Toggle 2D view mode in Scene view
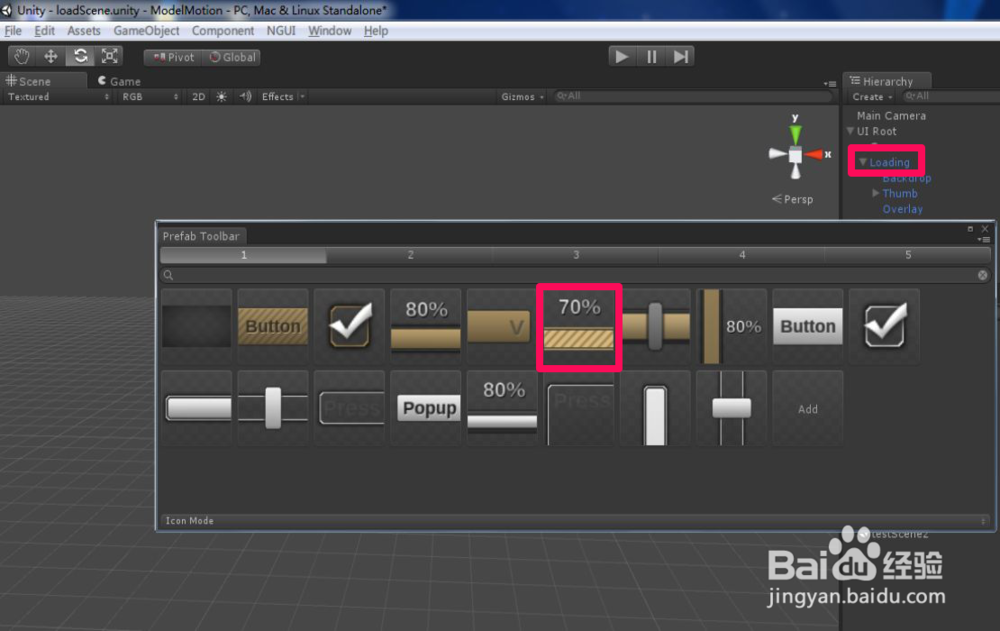This screenshot has width=1000, height=631. 198,96
